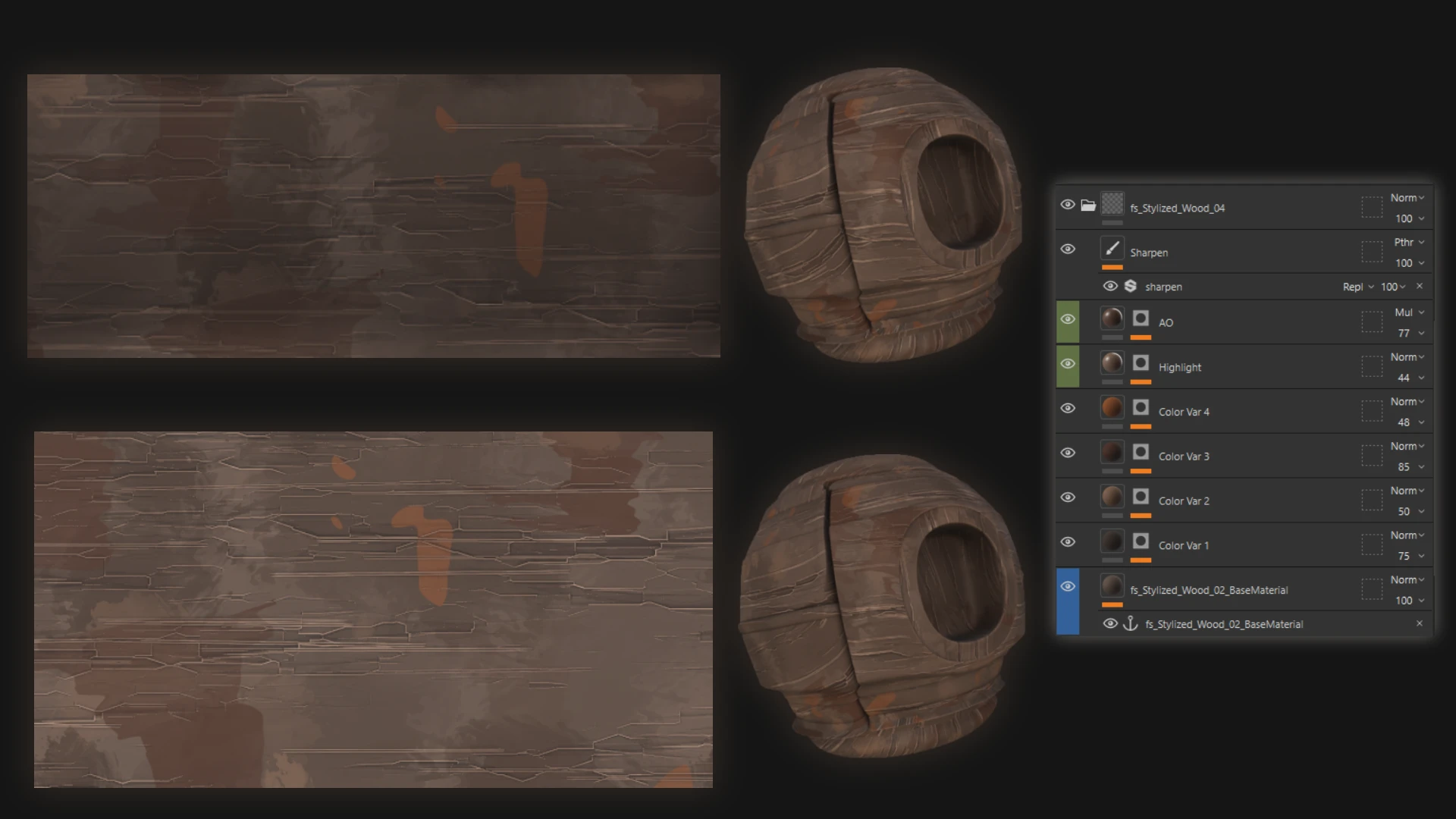Select the Highlight layer name
This screenshot has width=1456, height=819.
(x=1180, y=367)
